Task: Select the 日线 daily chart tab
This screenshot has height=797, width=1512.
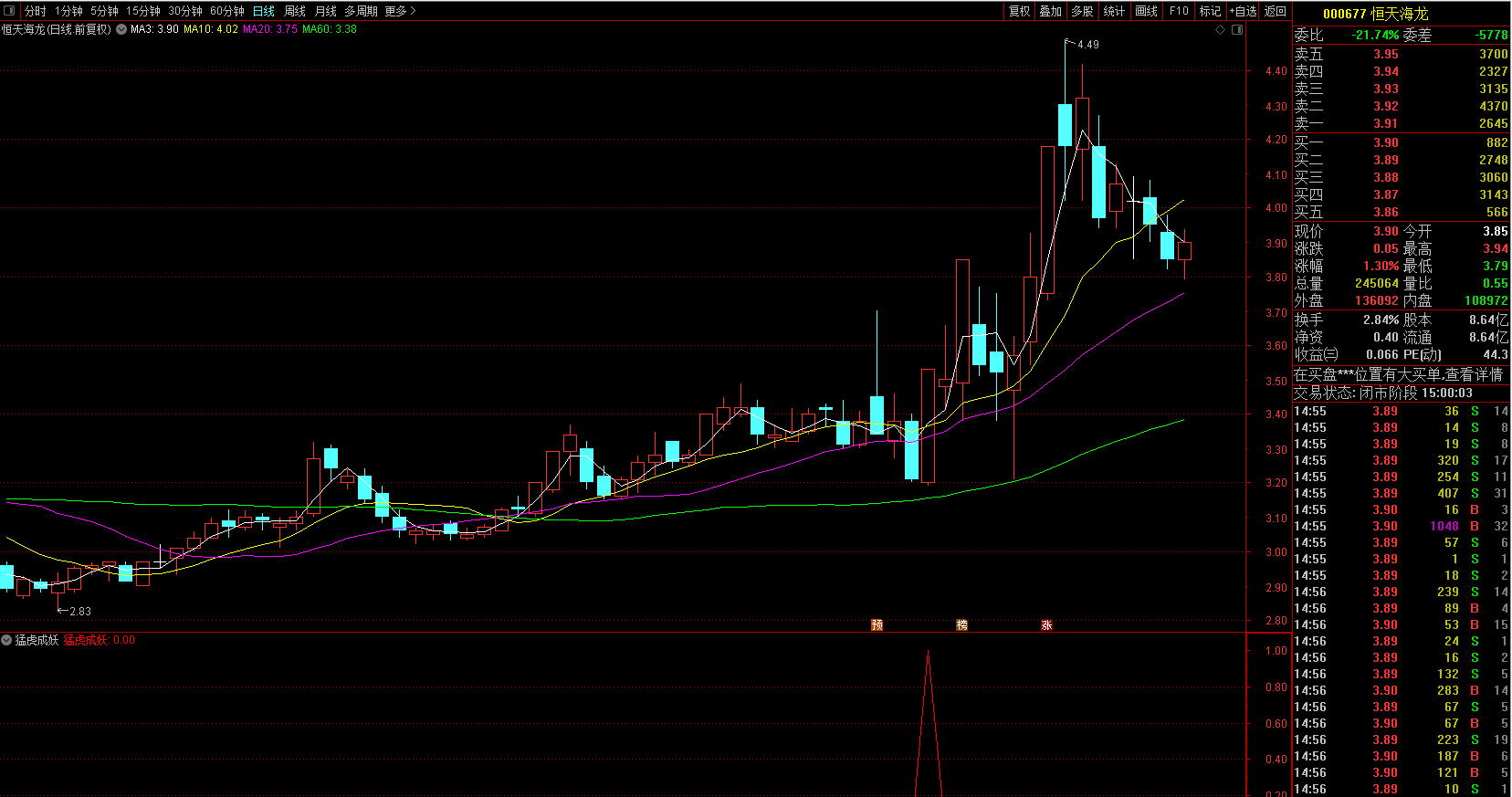Action: click(x=264, y=11)
